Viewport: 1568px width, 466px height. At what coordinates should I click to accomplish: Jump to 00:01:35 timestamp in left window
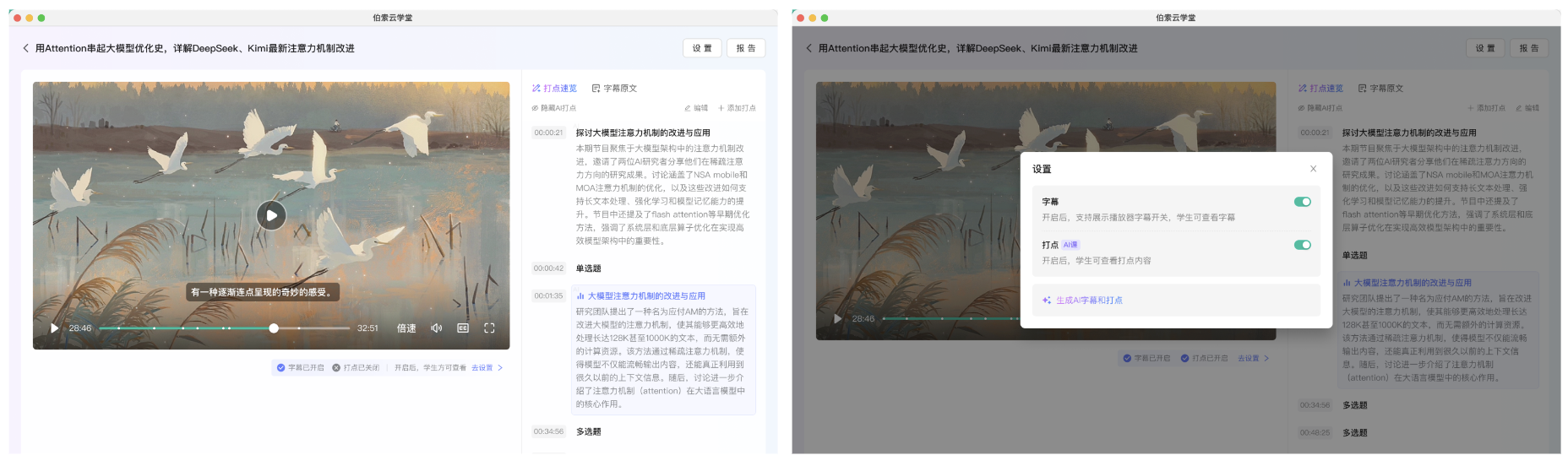click(548, 296)
